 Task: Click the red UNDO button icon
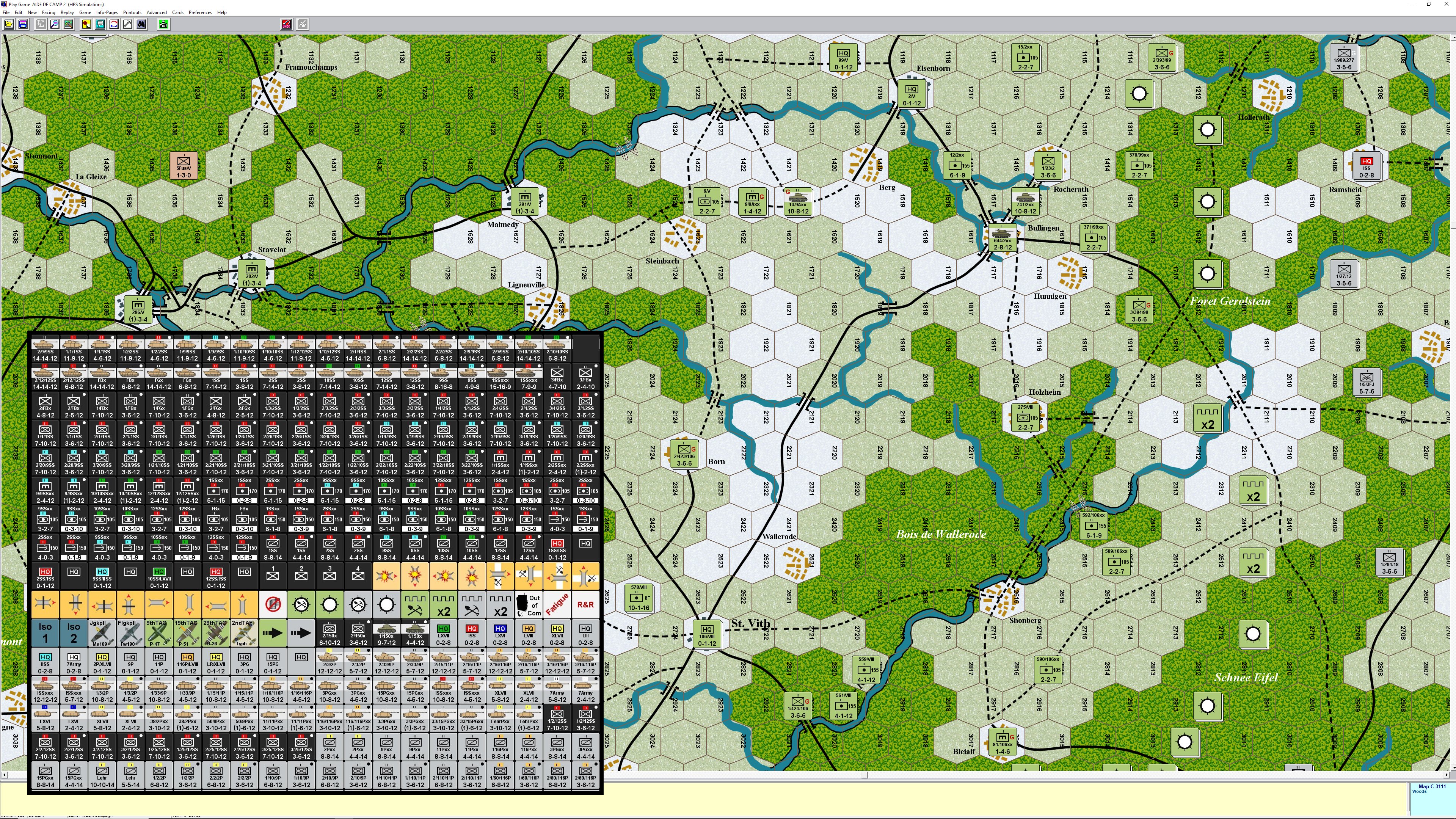click(x=287, y=24)
